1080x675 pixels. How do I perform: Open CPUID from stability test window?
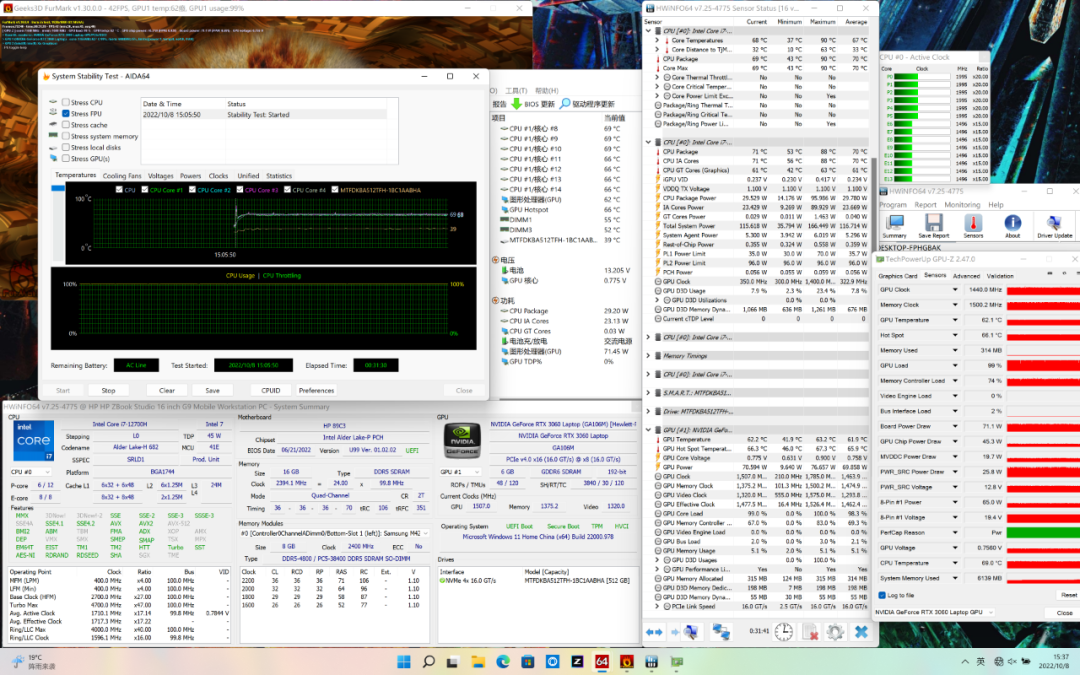[271, 391]
